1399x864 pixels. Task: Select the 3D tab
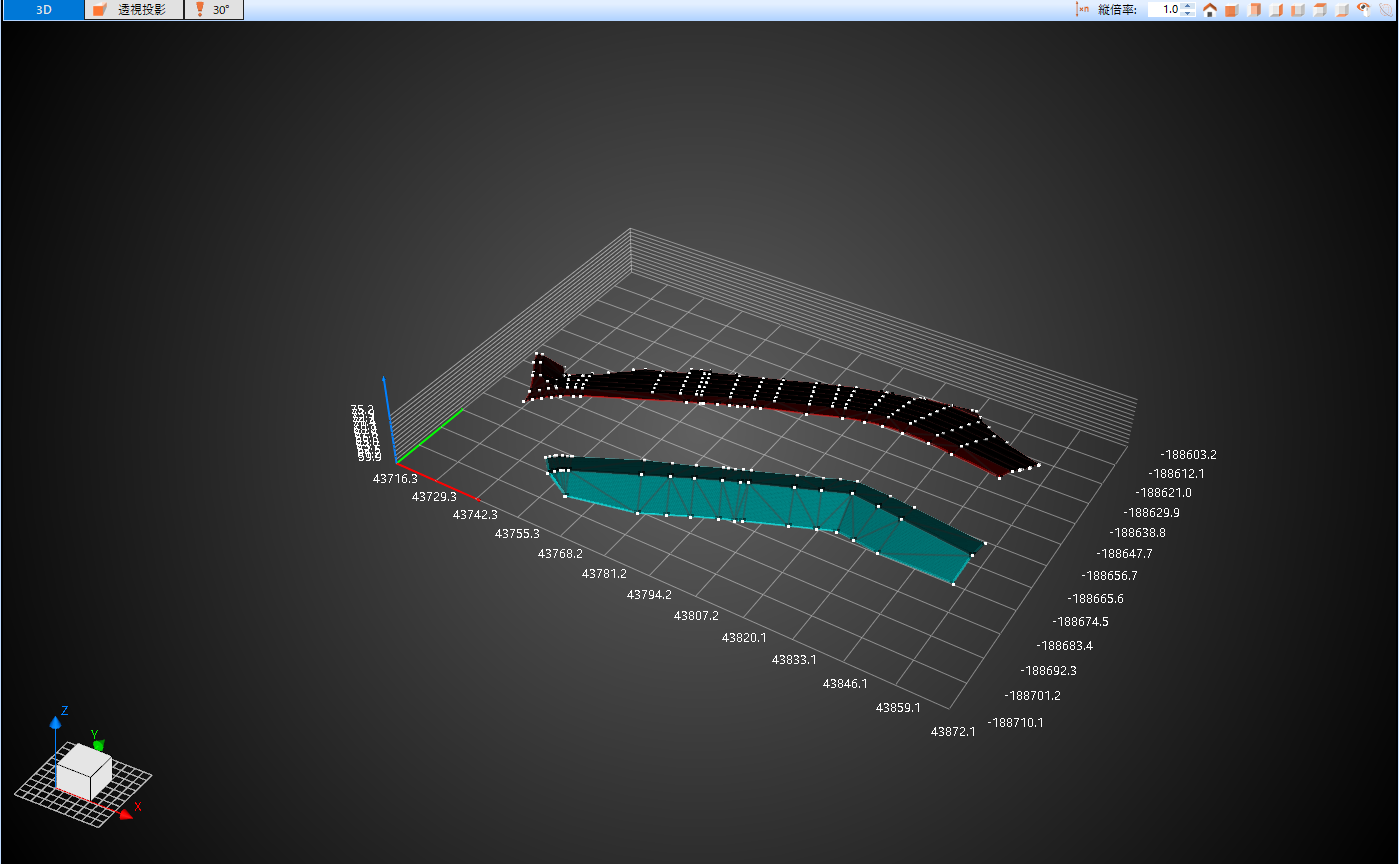(x=43, y=10)
